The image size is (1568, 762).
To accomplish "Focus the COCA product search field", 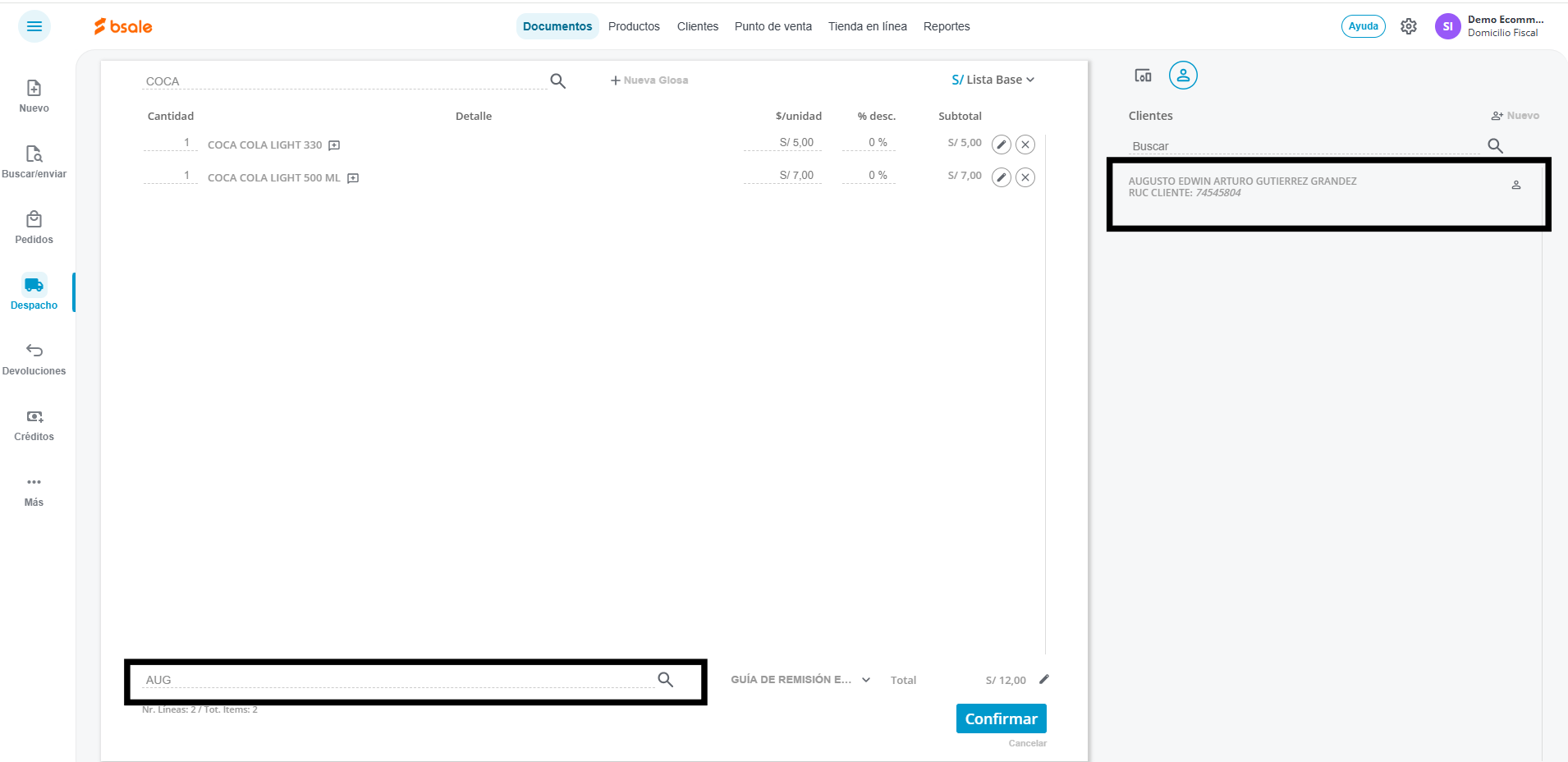I will pyautogui.click(x=345, y=81).
